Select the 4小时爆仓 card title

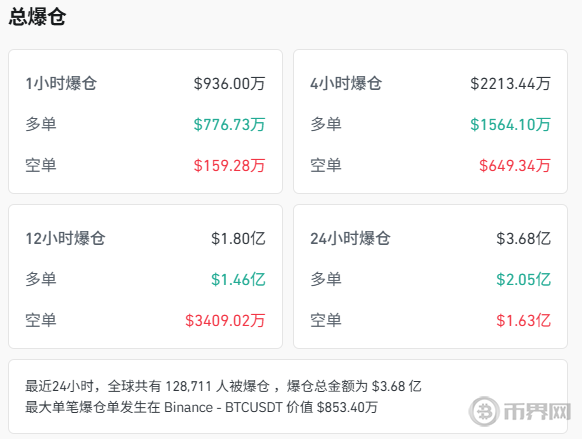pos(346,83)
